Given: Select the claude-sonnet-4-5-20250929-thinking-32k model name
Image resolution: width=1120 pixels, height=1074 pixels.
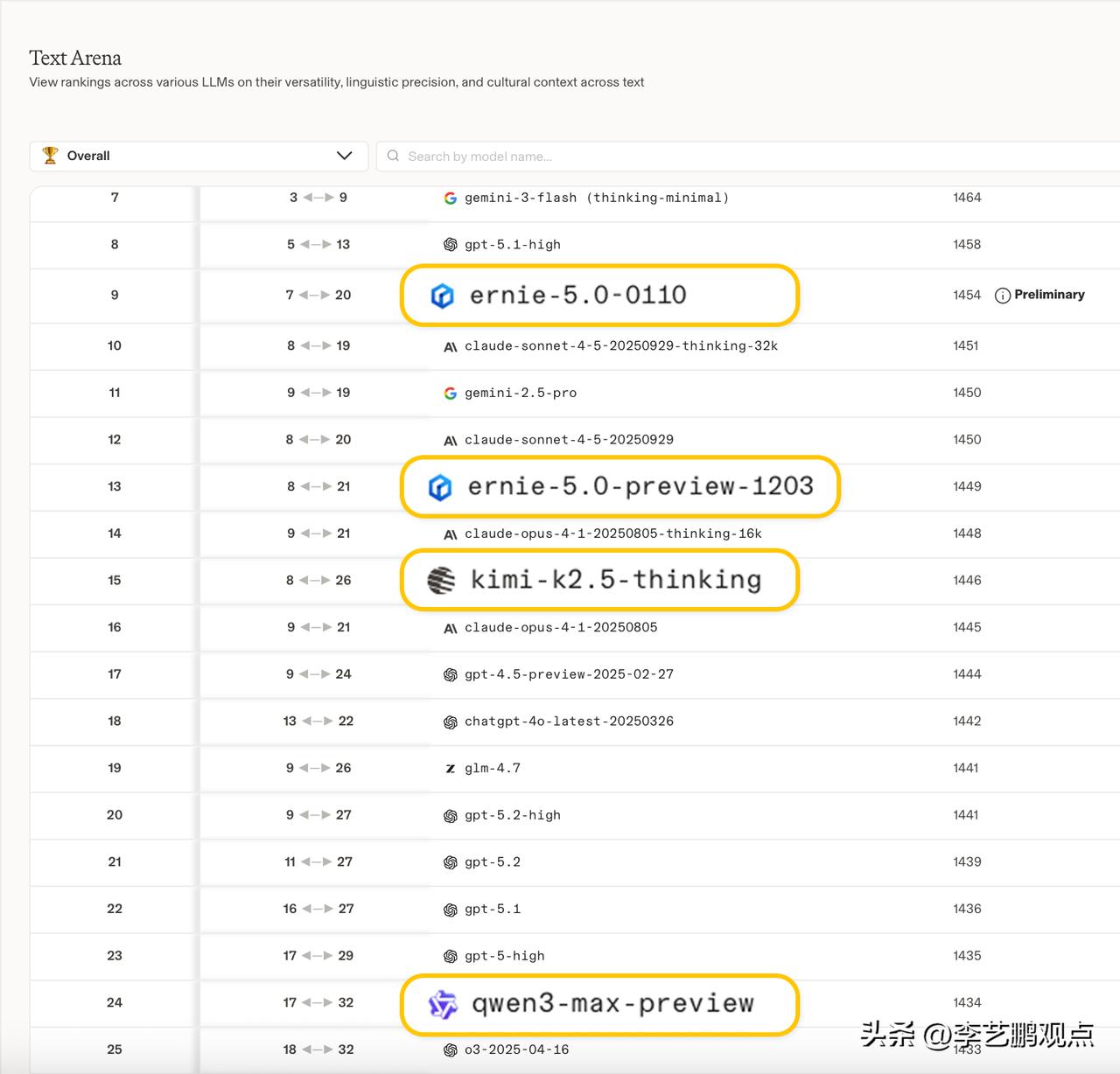Looking at the screenshot, I should click(x=621, y=346).
